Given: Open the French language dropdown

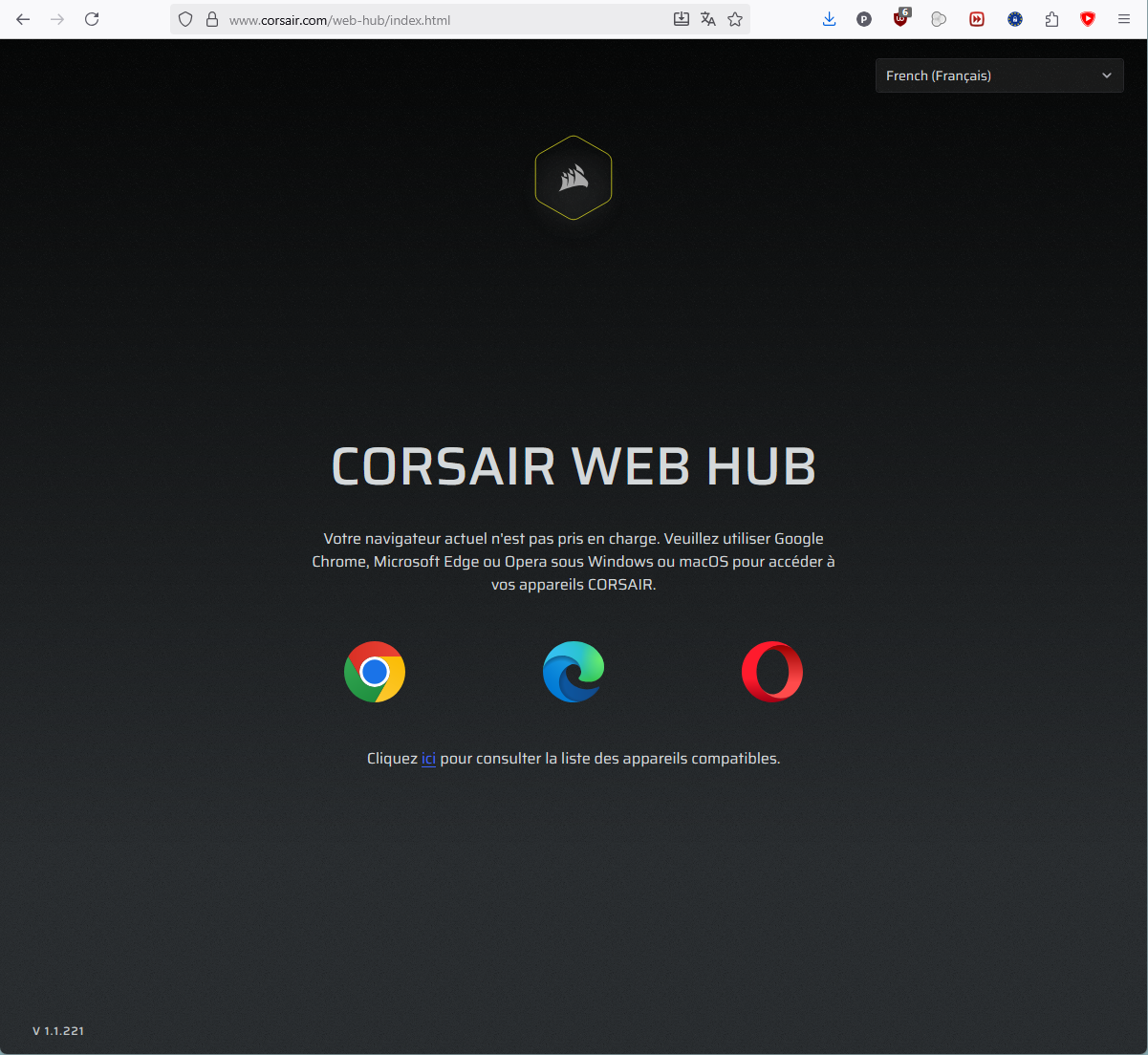Looking at the screenshot, I should pos(999,75).
